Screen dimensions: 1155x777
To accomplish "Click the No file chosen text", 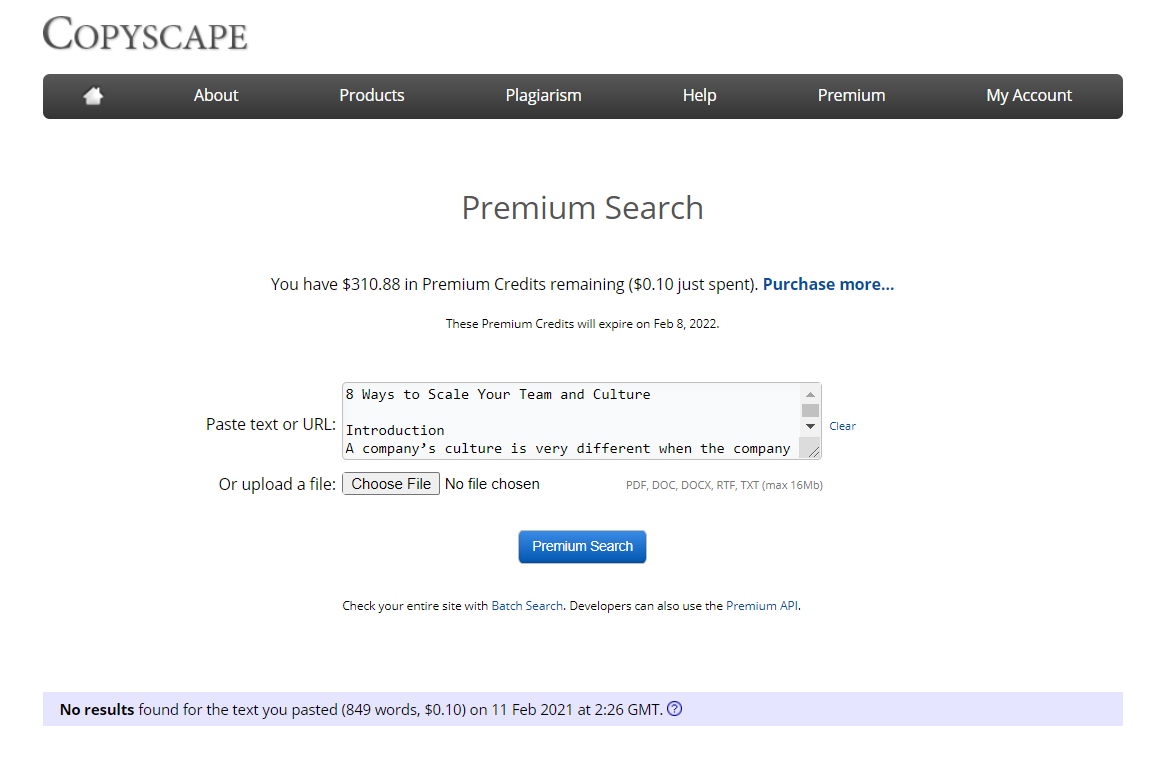I will click(492, 484).
